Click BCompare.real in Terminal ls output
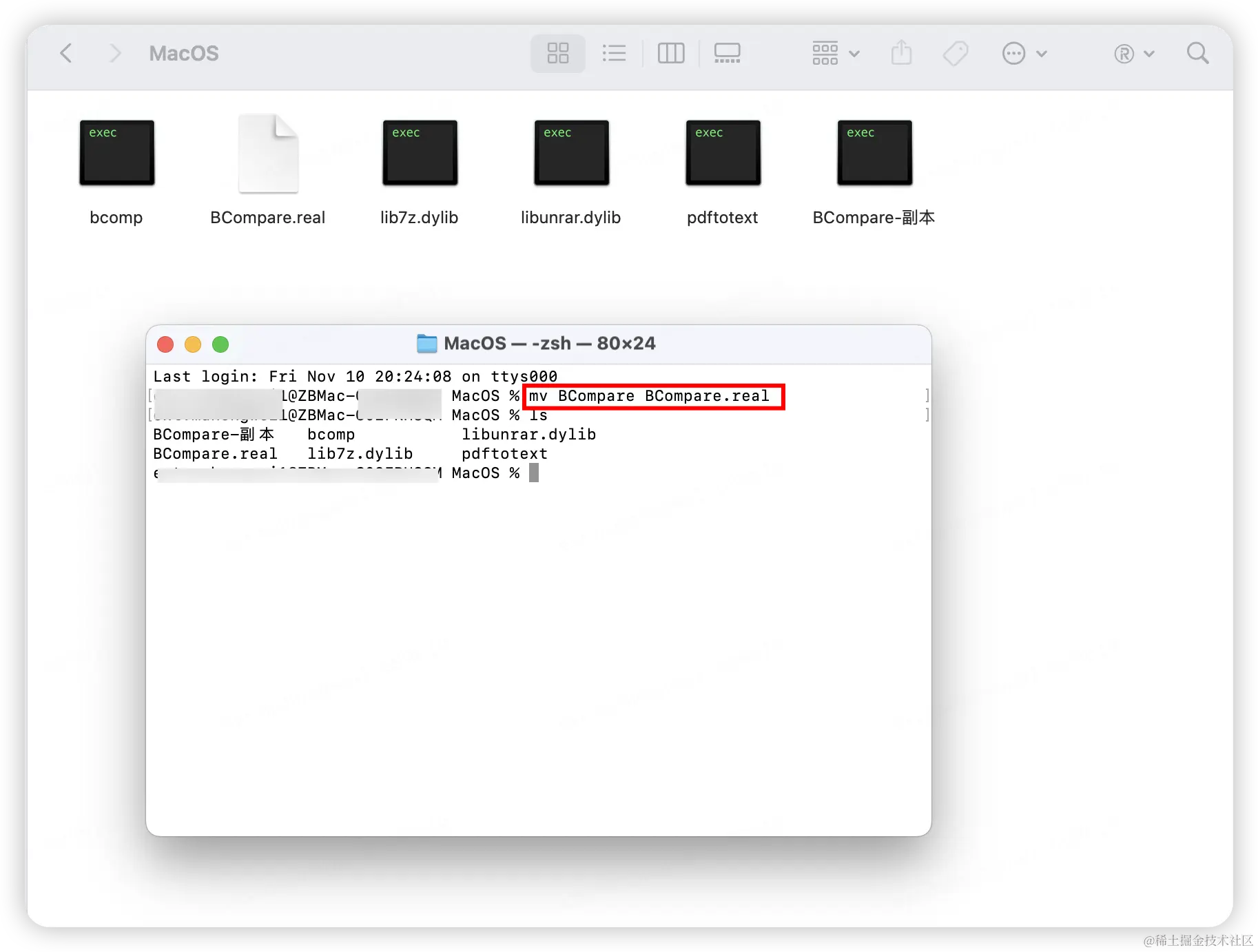The height and width of the screenshot is (952, 1258). pyautogui.click(x=215, y=454)
